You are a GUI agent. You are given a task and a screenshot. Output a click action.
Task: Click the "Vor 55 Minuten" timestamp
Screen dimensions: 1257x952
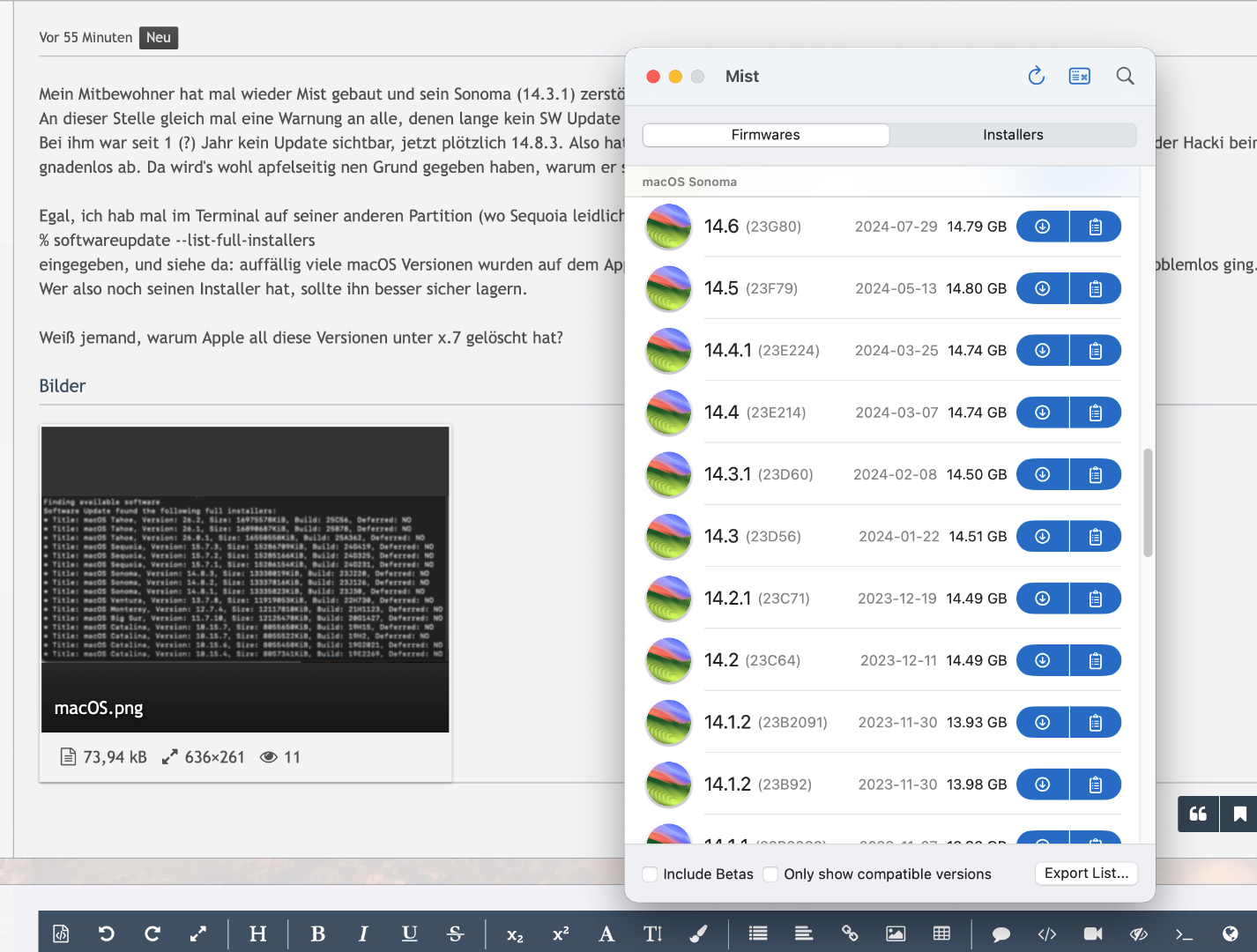pyautogui.click(x=86, y=38)
